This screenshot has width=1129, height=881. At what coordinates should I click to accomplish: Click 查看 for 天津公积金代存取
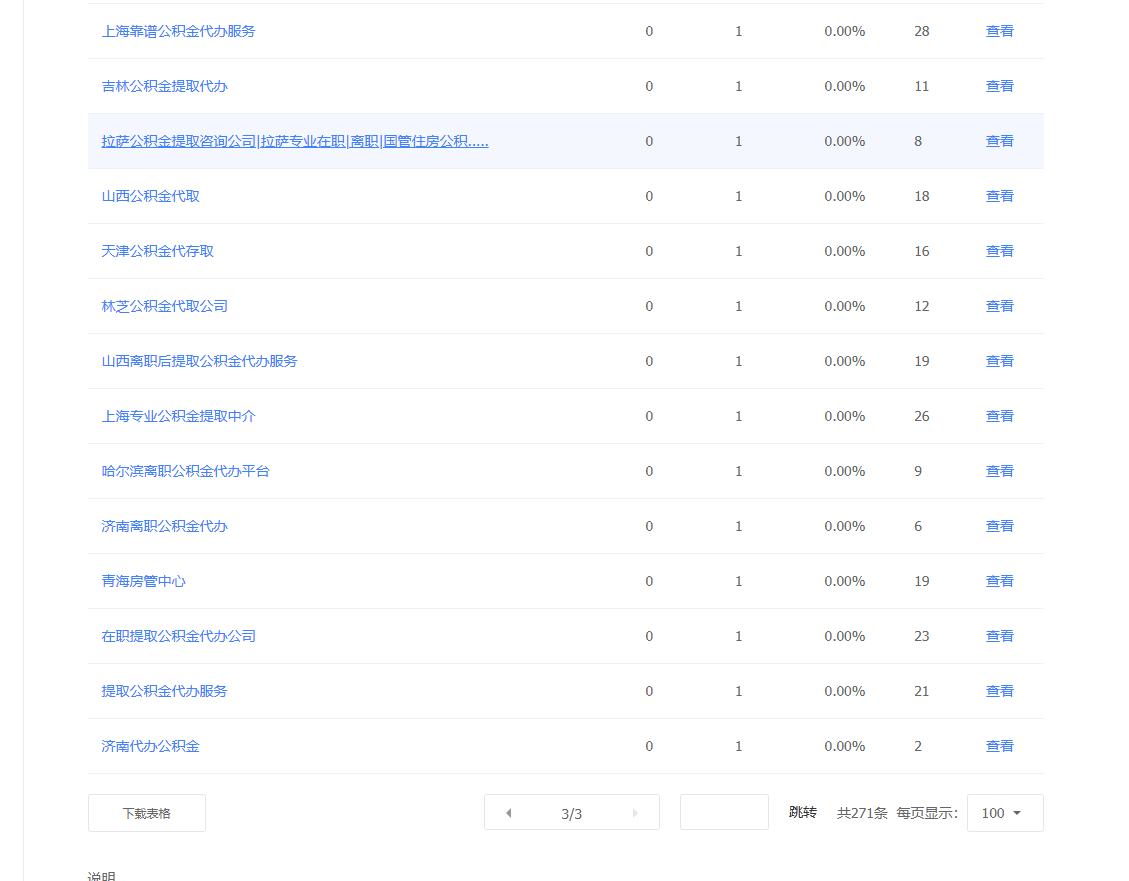pos(999,251)
